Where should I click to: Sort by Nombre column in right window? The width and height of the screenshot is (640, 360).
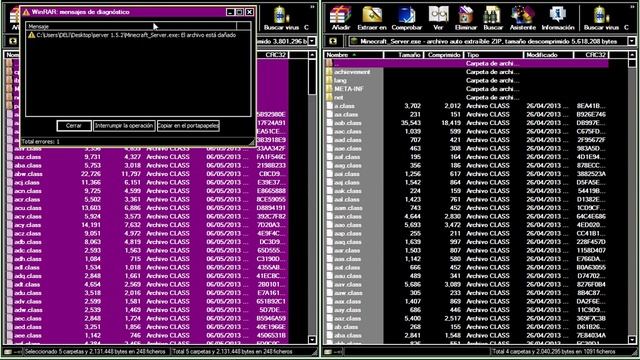(354, 55)
